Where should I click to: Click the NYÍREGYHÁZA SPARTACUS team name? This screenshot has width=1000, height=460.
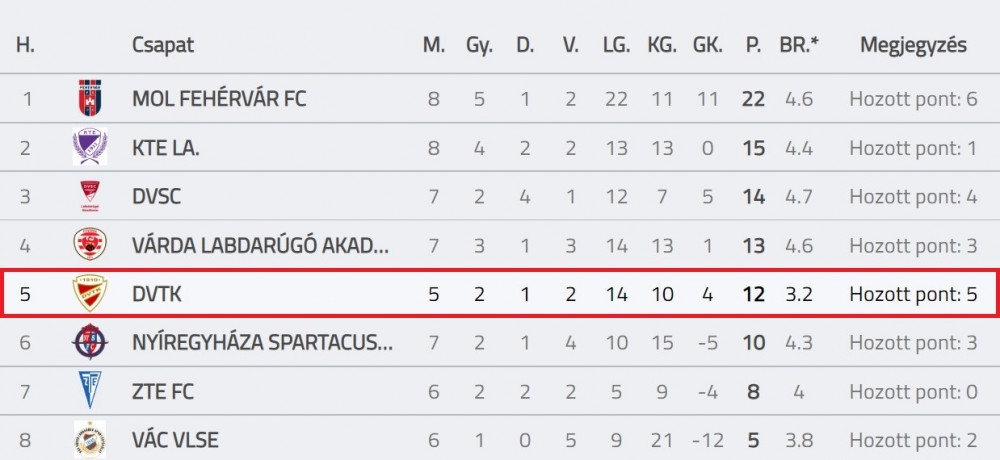click(x=263, y=343)
